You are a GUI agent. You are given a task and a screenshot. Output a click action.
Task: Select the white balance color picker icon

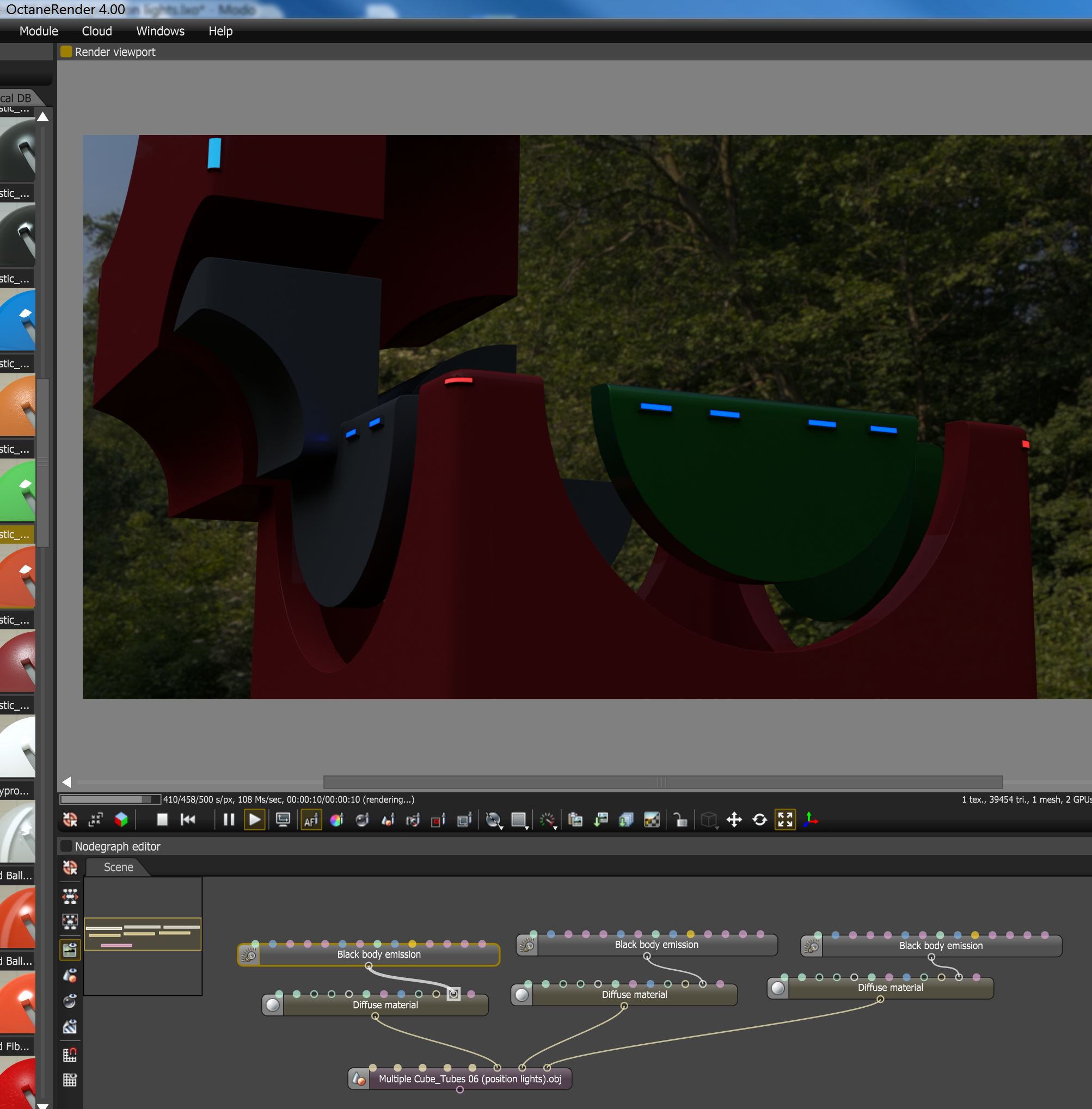tap(336, 820)
